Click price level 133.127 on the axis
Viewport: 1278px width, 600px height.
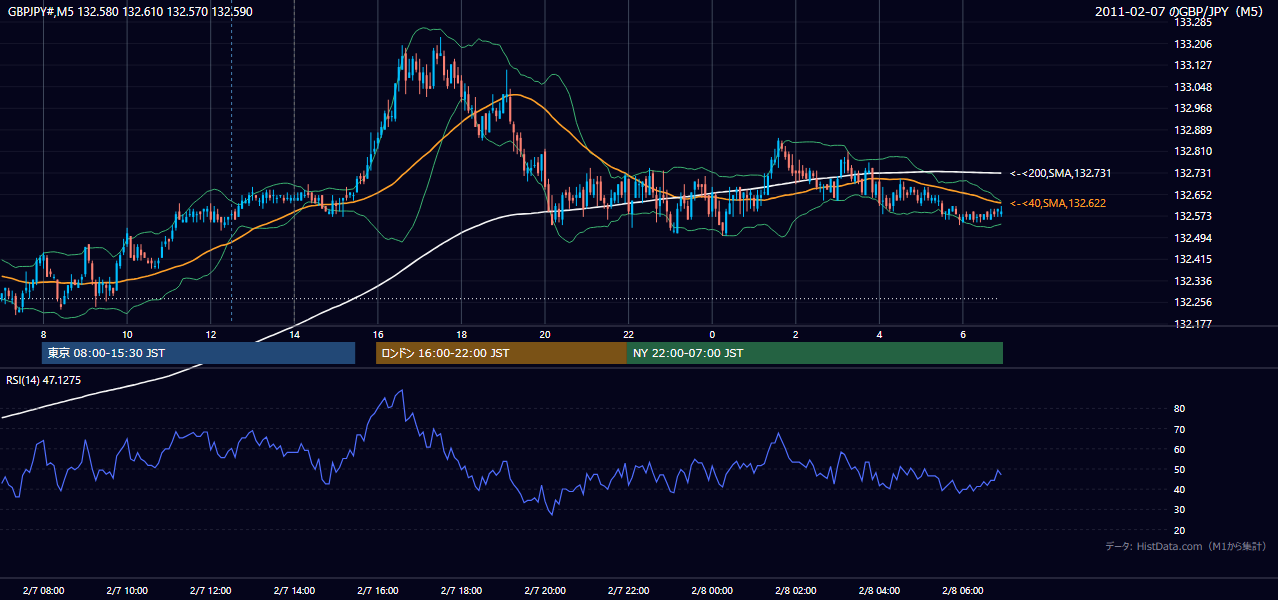[1192, 65]
